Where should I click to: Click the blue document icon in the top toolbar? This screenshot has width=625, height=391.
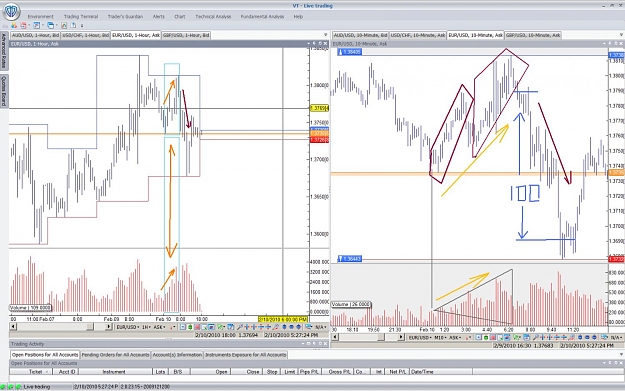tap(37, 26)
